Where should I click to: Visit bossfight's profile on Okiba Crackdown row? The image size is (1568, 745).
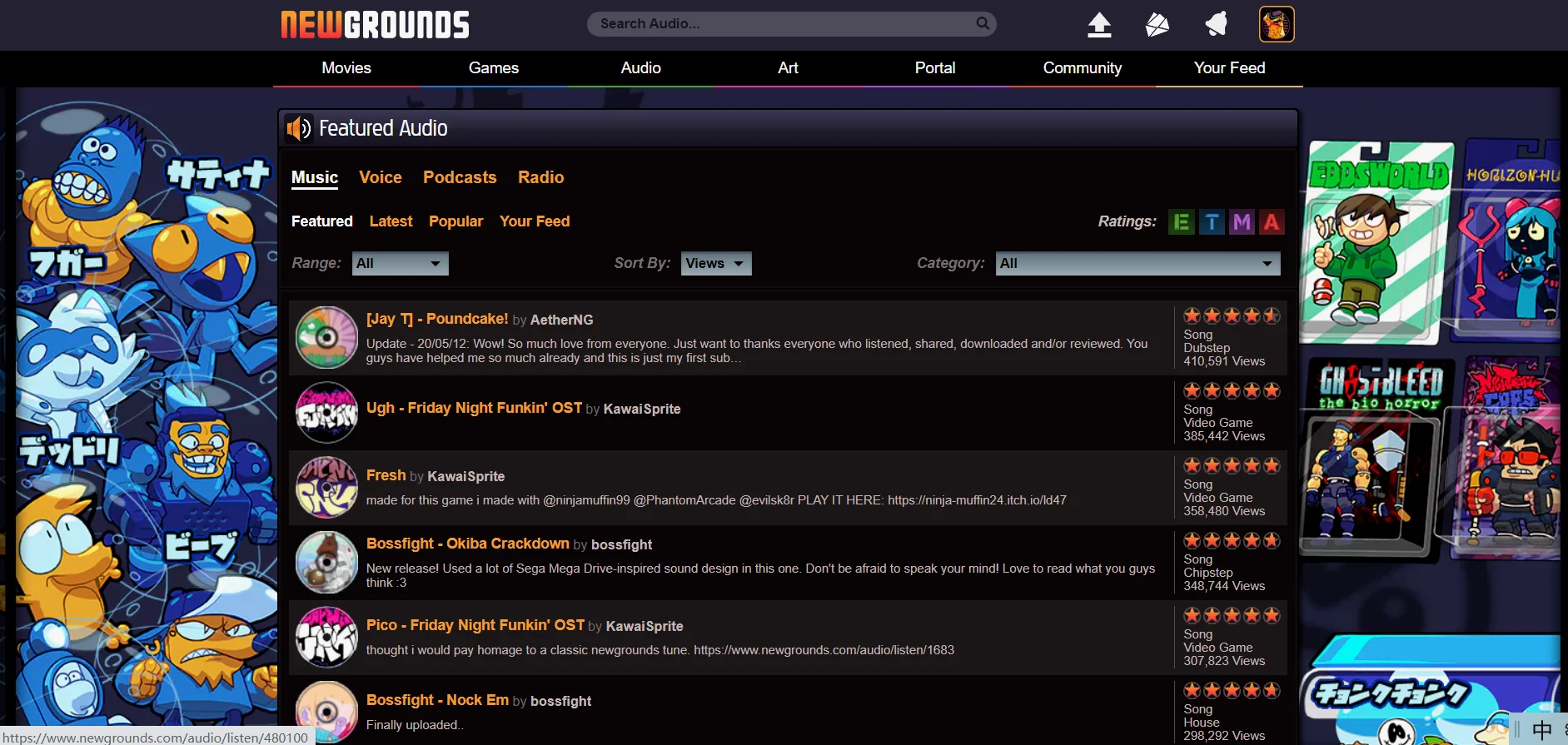point(622,544)
